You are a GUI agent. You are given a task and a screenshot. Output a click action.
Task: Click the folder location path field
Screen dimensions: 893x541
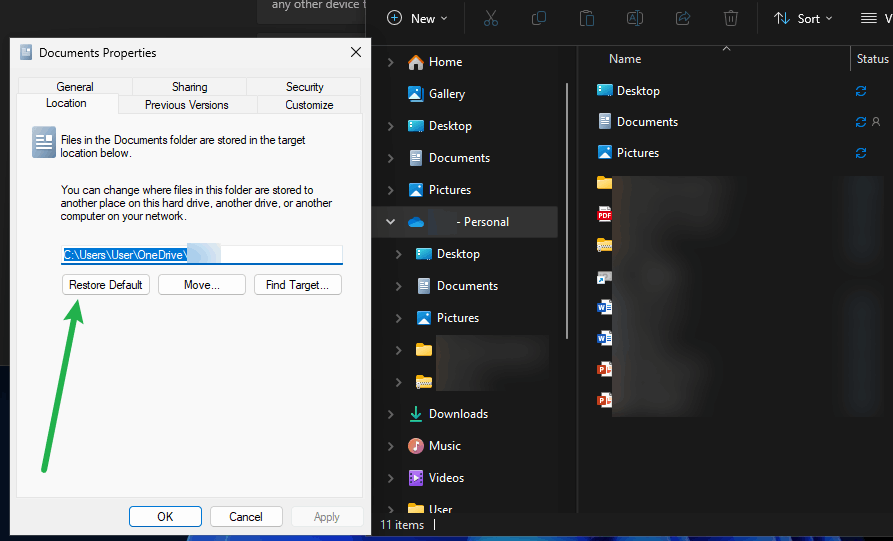(202, 255)
